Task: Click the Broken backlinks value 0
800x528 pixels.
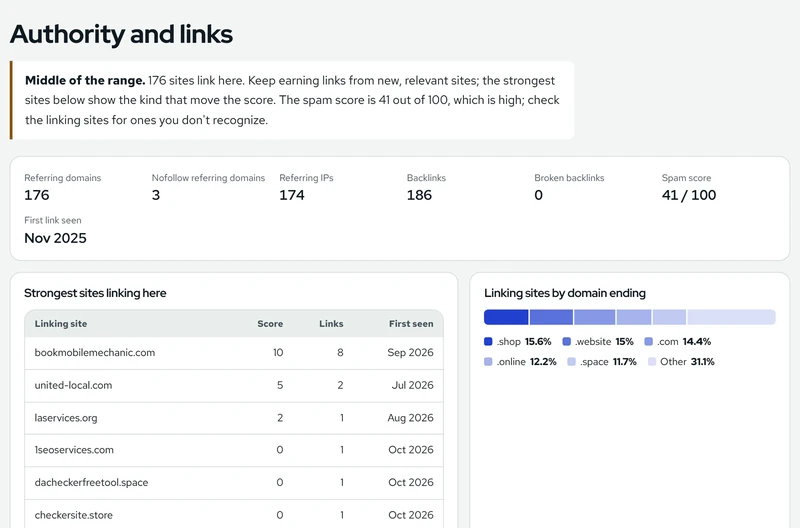Action: pyautogui.click(x=538, y=195)
